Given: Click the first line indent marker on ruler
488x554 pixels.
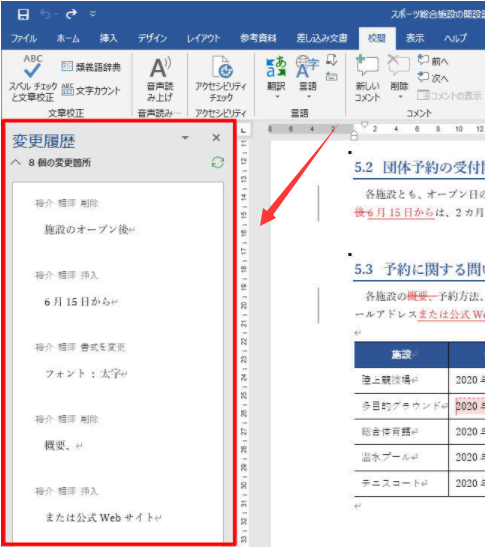Looking at the screenshot, I should click(364, 125).
